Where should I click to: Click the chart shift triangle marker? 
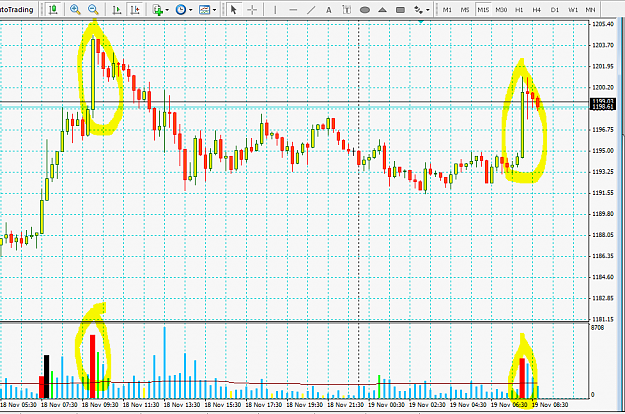tap(421, 22)
